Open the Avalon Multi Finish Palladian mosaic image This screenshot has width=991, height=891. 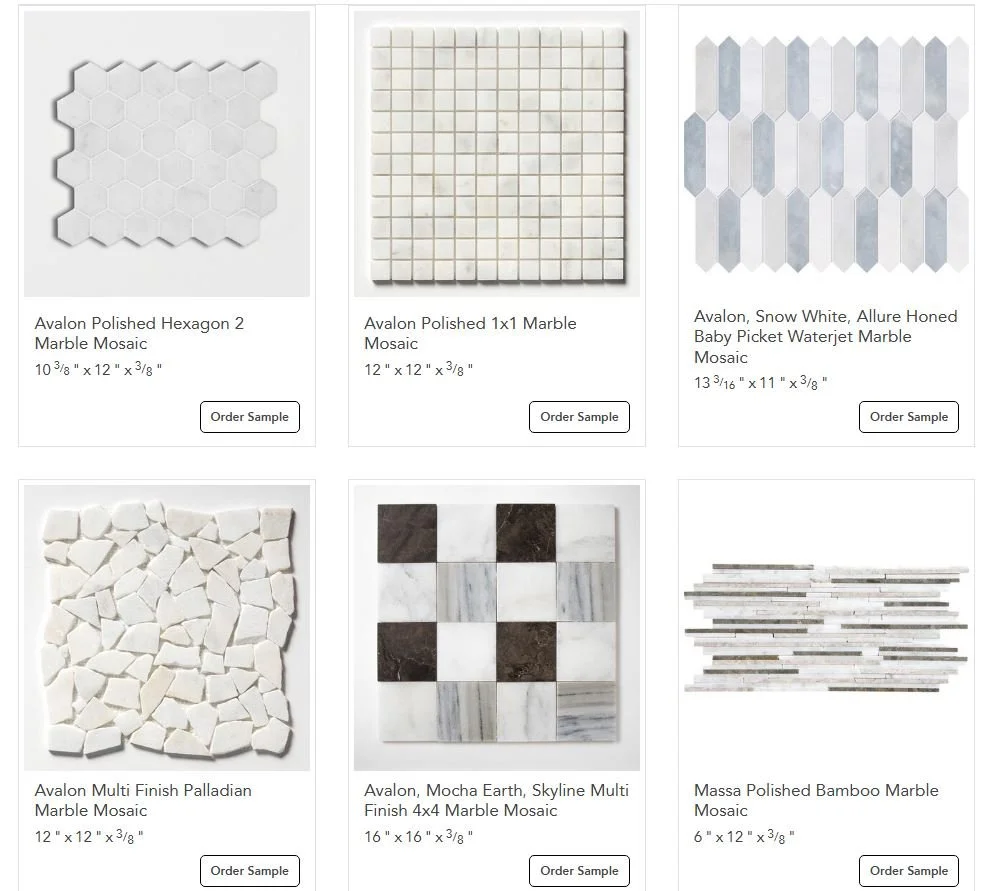167,627
